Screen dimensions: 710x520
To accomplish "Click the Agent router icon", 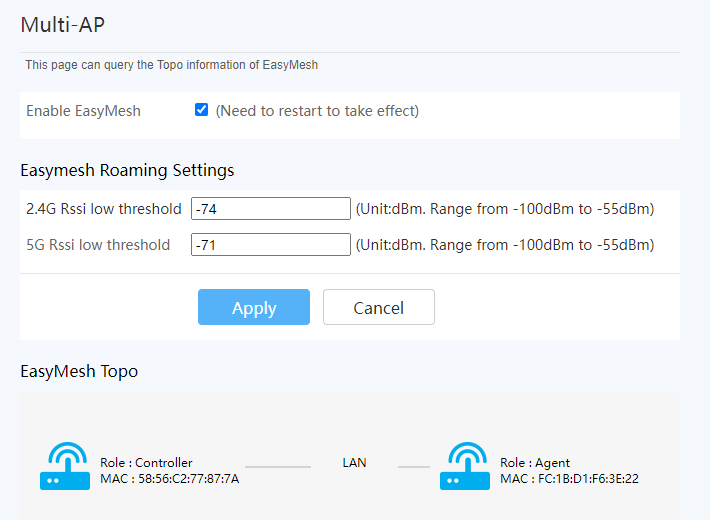I will (x=465, y=466).
